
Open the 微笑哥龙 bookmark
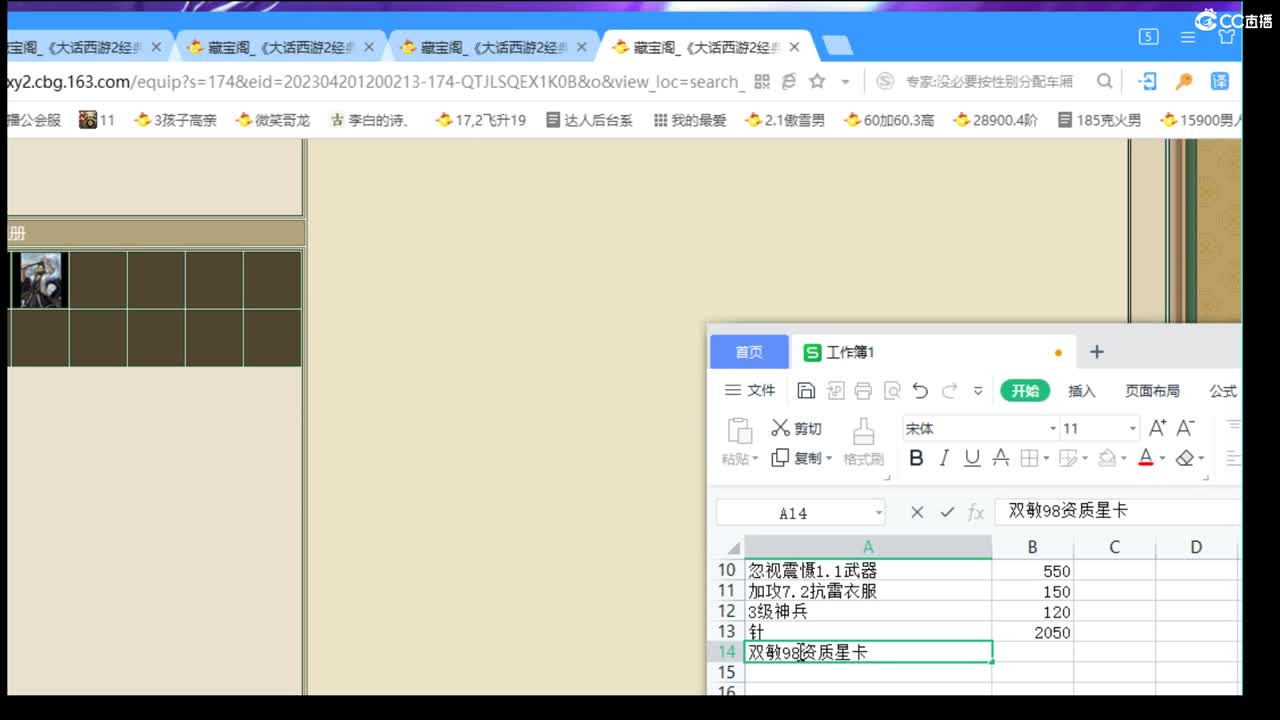[273, 120]
